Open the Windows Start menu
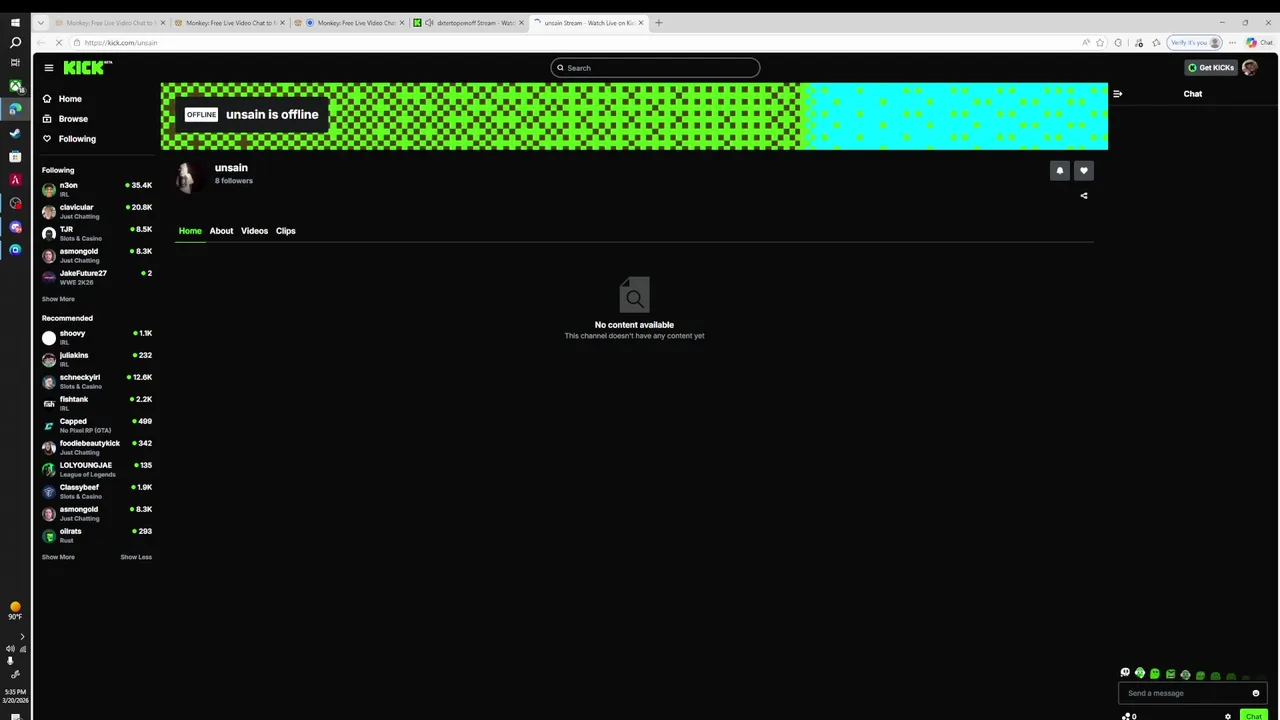Image resolution: width=1280 pixels, height=720 pixels. click(15, 22)
